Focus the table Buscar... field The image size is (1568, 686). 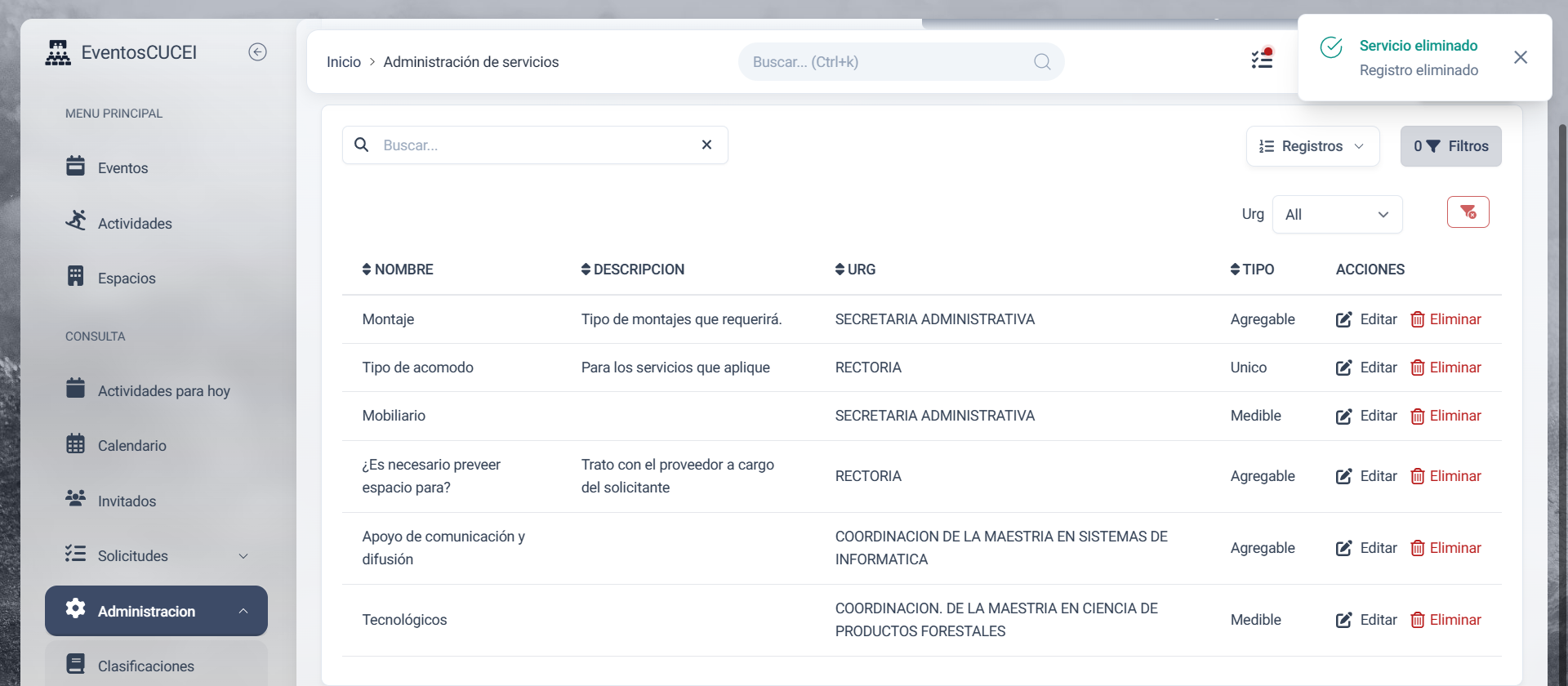coord(535,145)
